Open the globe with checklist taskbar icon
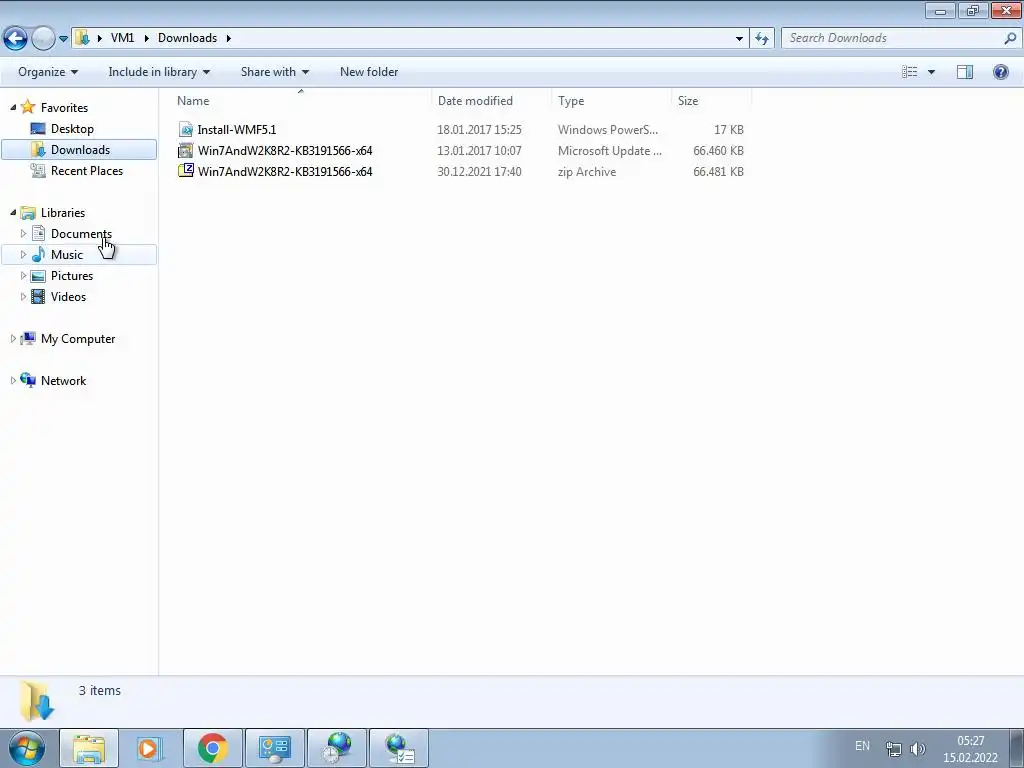This screenshot has height=768, width=1024. [x=398, y=748]
